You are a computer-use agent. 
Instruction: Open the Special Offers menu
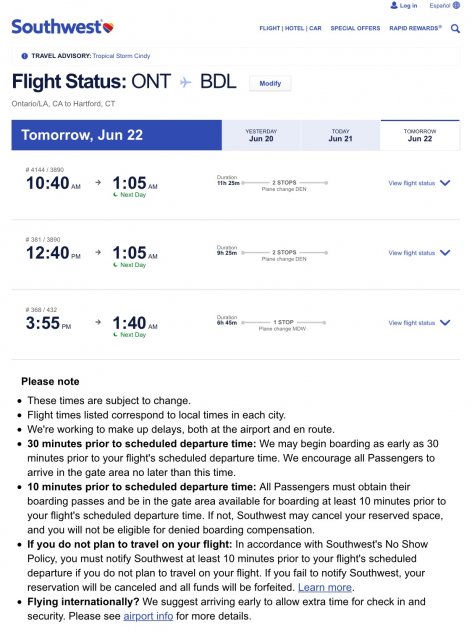point(355,28)
